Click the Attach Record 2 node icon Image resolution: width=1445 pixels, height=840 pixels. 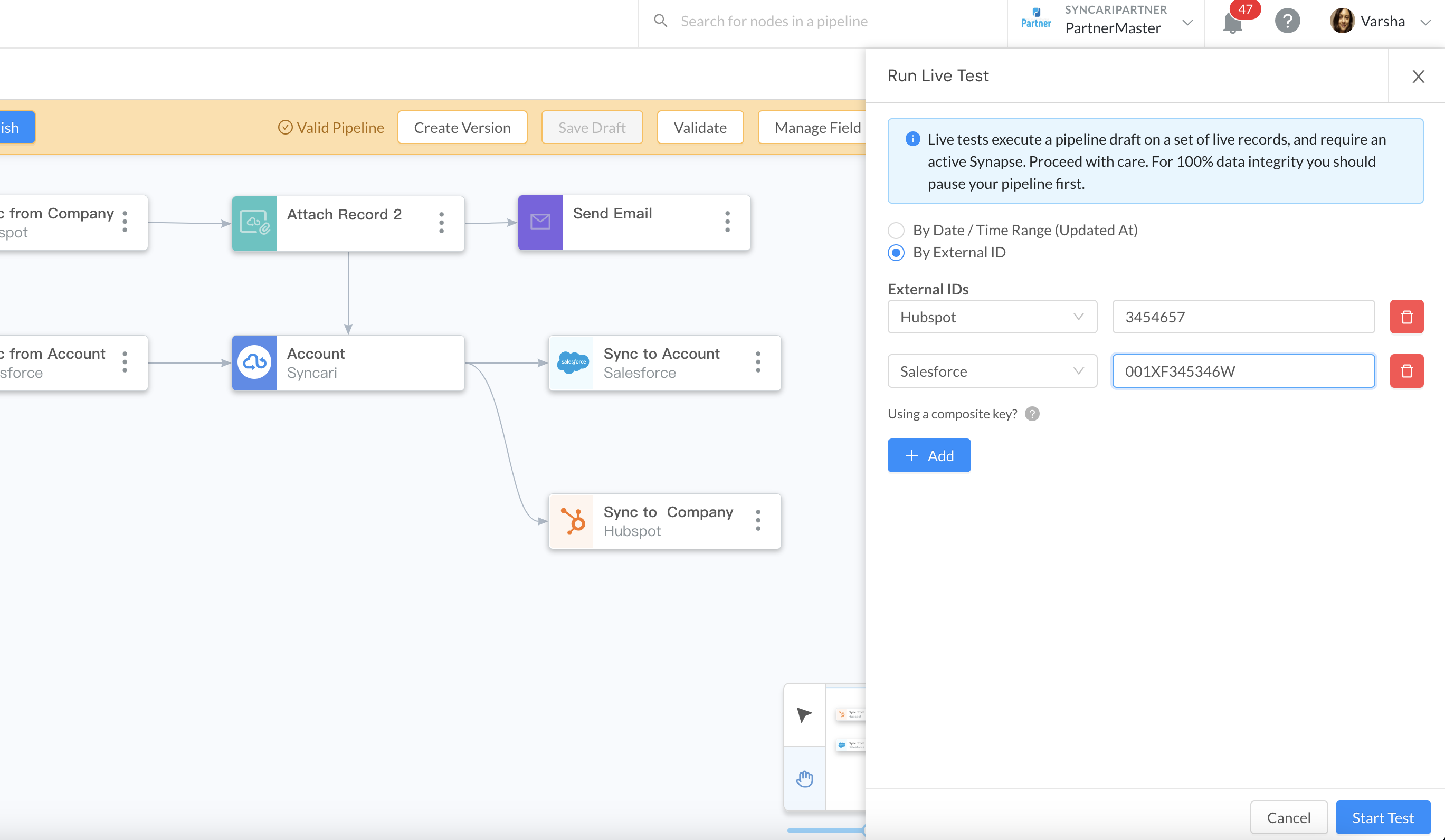click(x=254, y=223)
